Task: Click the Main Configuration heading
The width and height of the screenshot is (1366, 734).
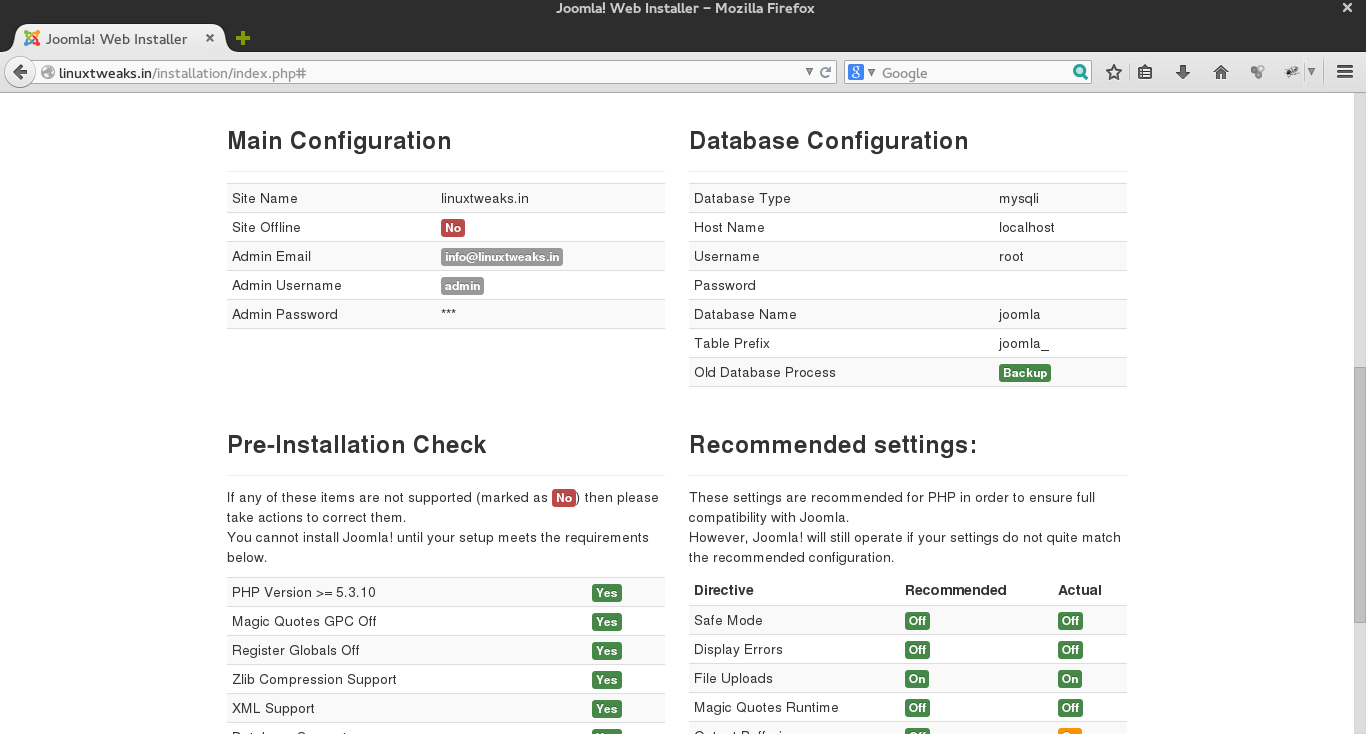Action: tap(339, 141)
